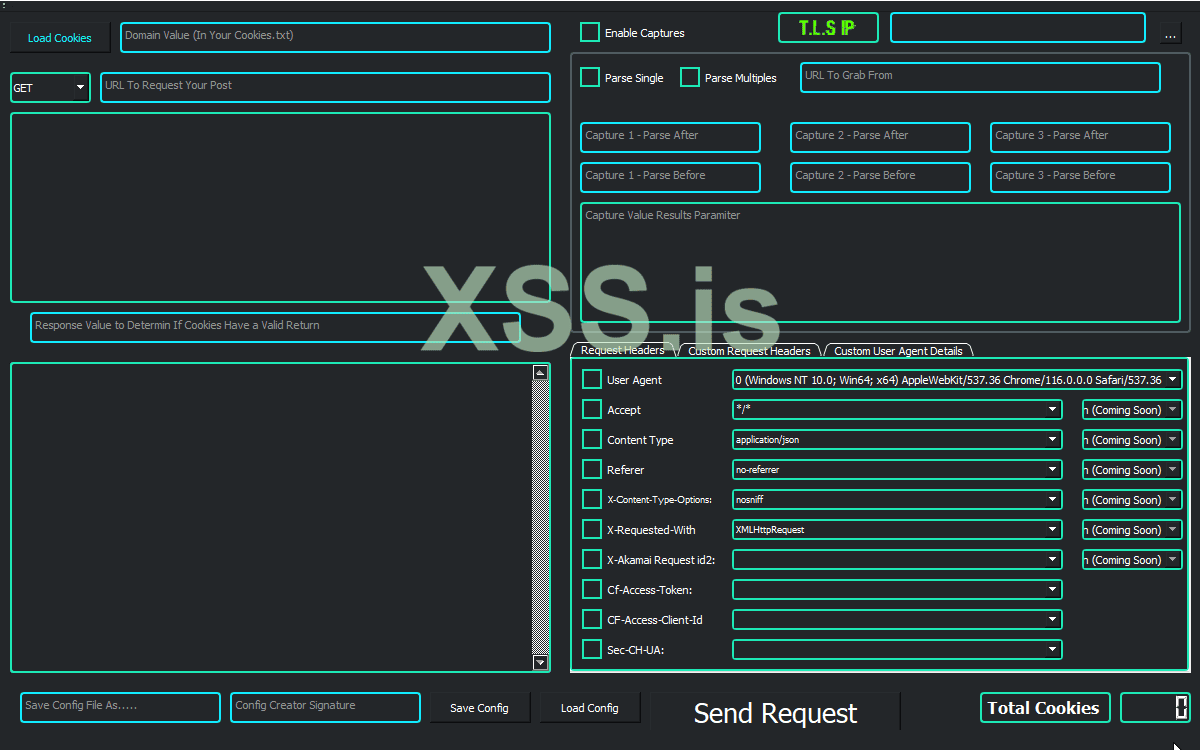The width and height of the screenshot is (1200, 750).
Task: Click Capture 2 - Parse Before field
Action: point(880,177)
